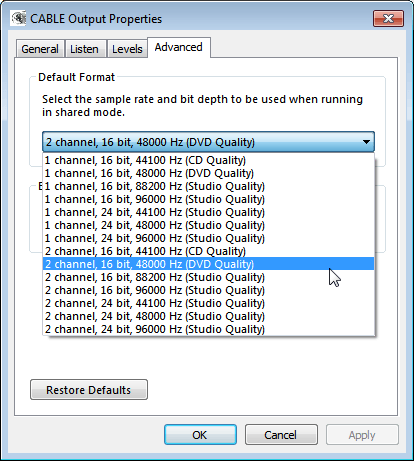Select 1 channel, 16 bit, 96000 Hz option
Viewport: 414px width, 461px height.
[x=209, y=199]
